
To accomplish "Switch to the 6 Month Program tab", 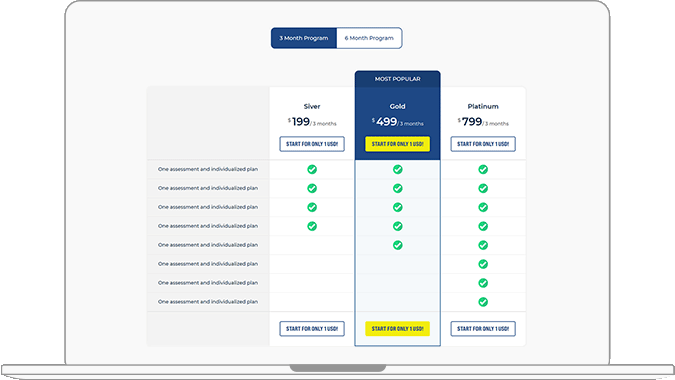I will (x=369, y=38).
